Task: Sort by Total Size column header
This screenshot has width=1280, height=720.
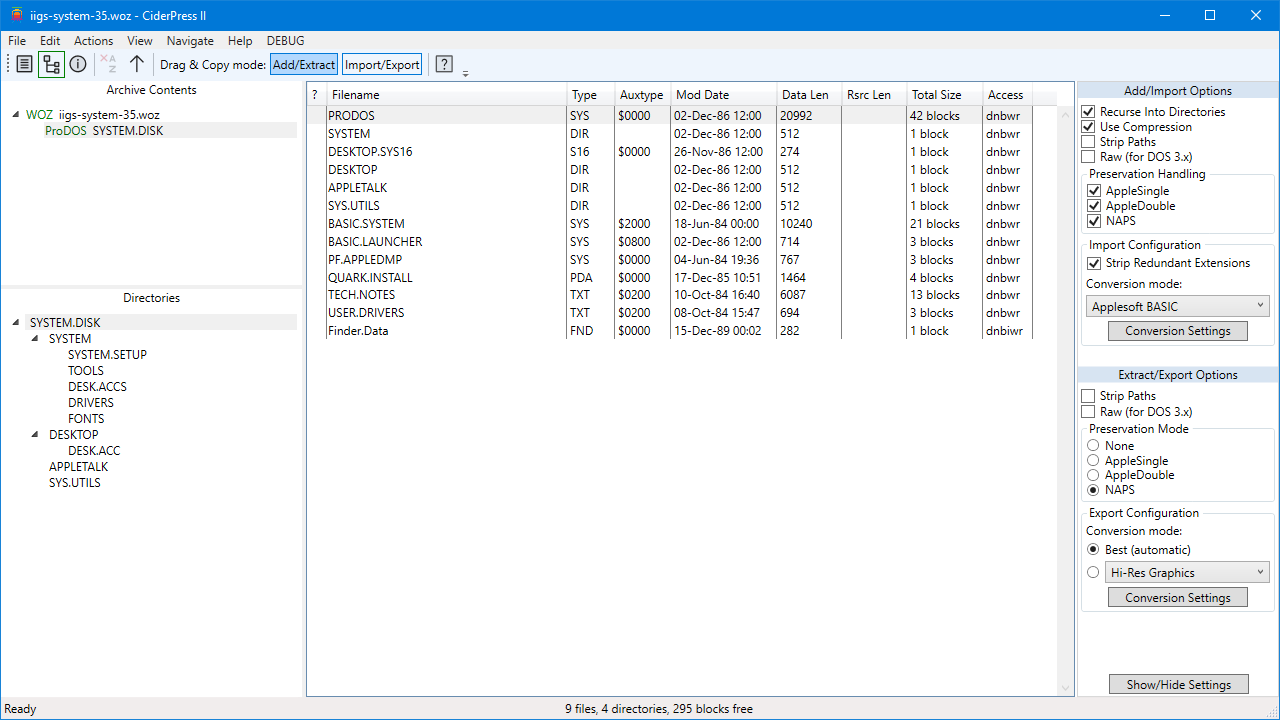Action: (x=944, y=95)
